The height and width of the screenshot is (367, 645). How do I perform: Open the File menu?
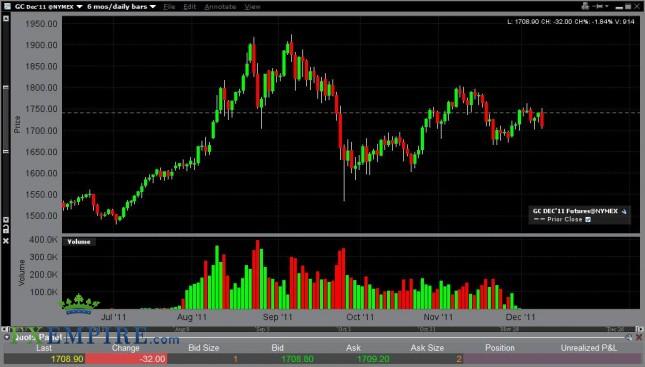tap(169, 7)
